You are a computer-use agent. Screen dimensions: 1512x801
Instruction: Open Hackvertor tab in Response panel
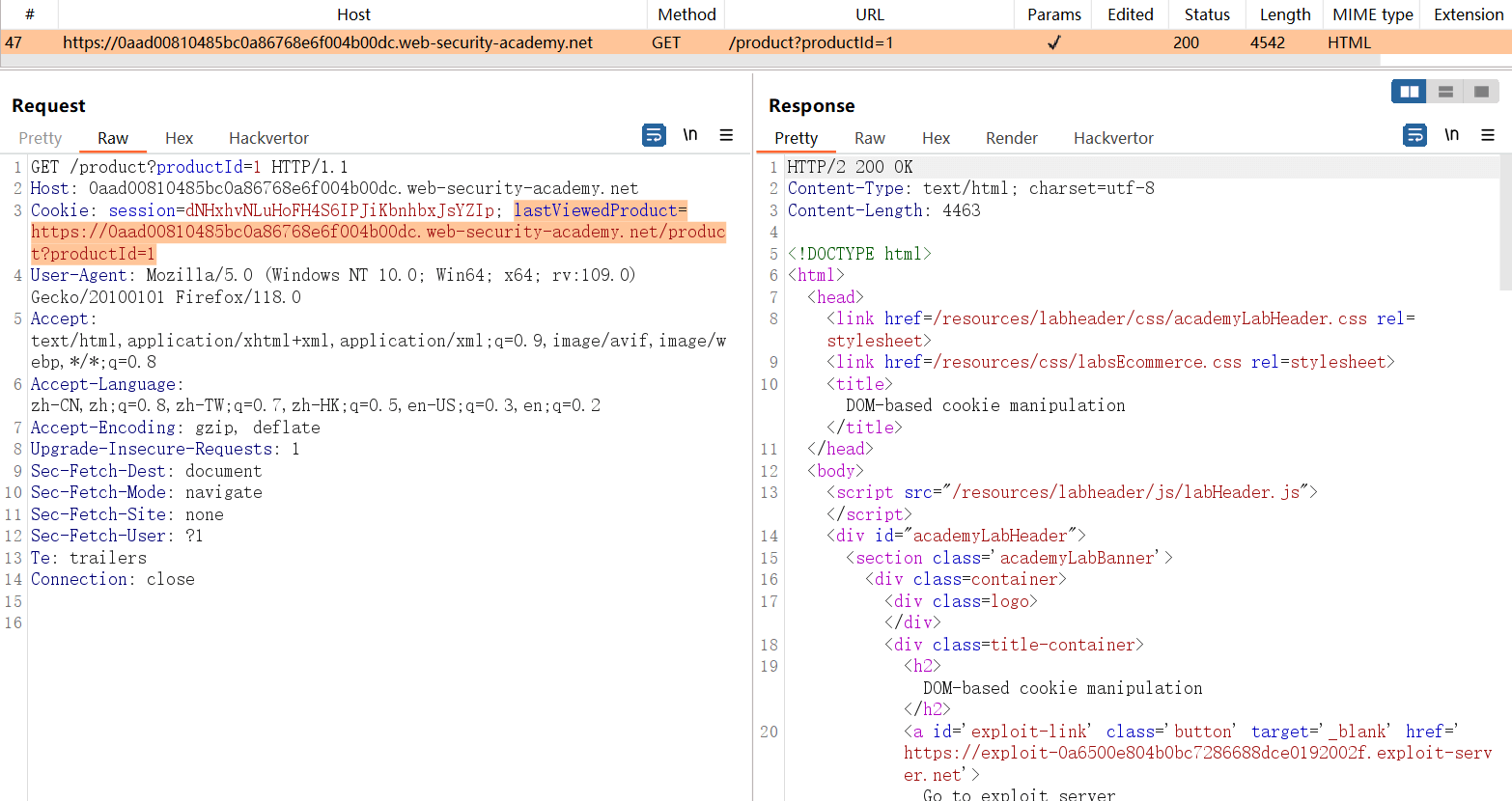1113,138
